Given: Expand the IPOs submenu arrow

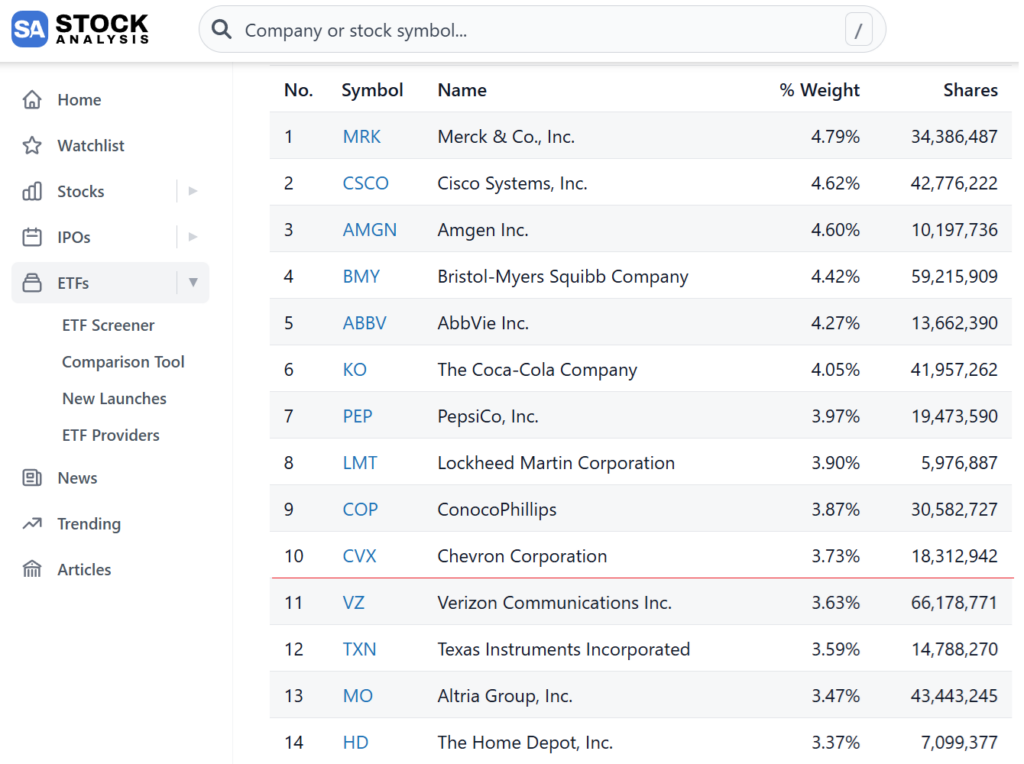Looking at the screenshot, I should pos(193,237).
